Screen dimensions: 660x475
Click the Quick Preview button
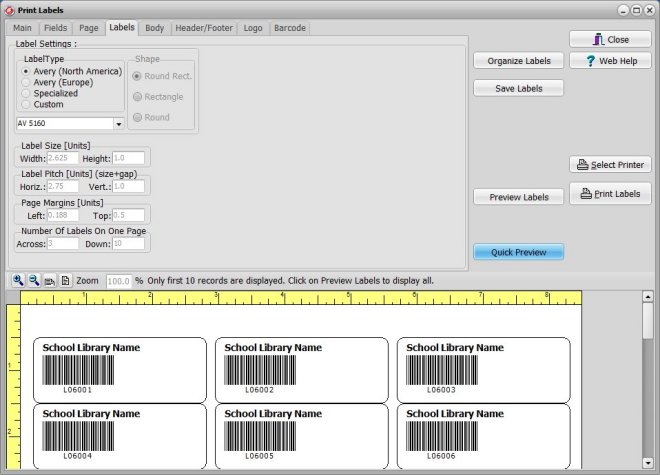(519, 252)
